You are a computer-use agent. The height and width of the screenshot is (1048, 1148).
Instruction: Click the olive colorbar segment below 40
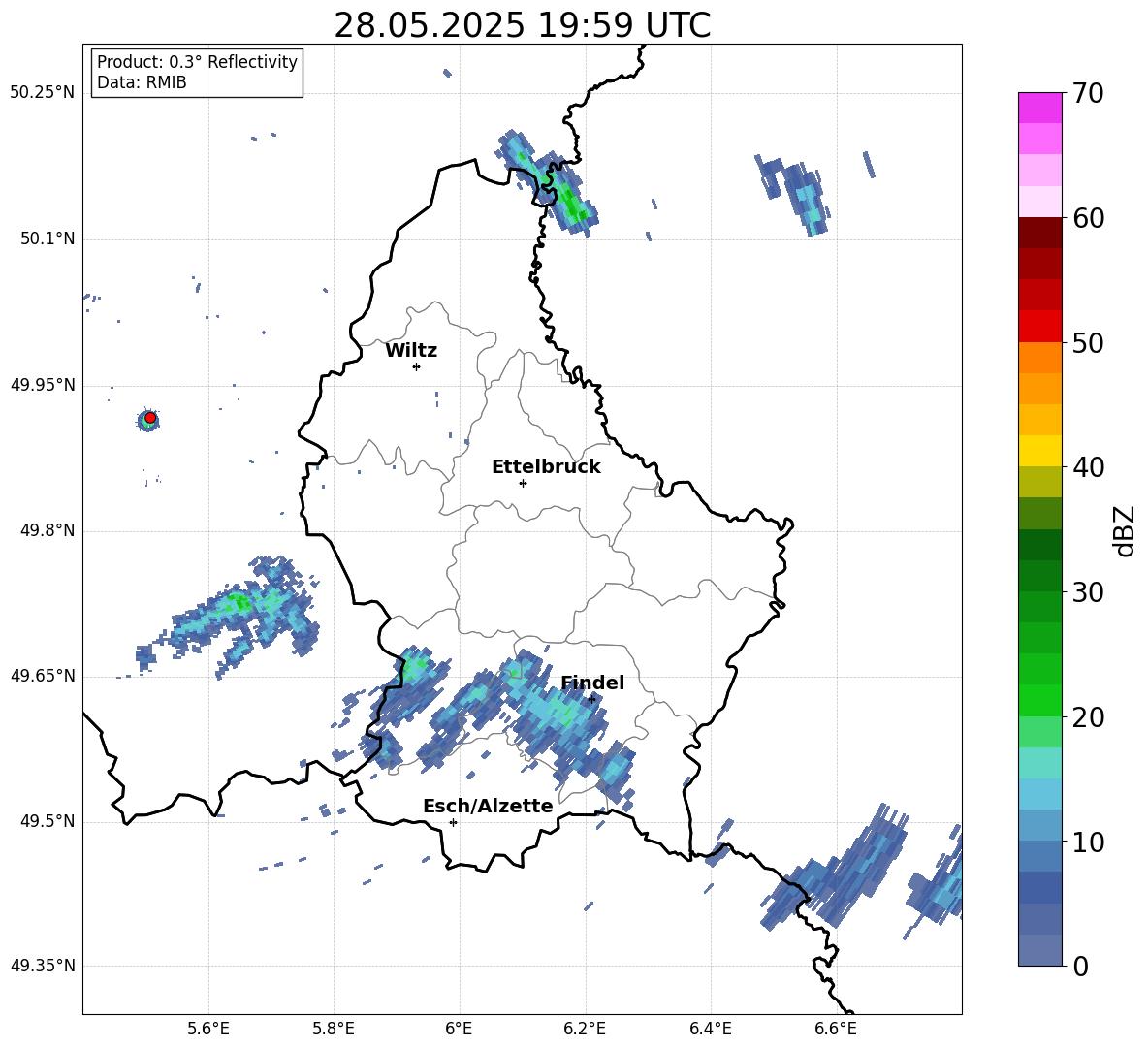coord(1040,482)
